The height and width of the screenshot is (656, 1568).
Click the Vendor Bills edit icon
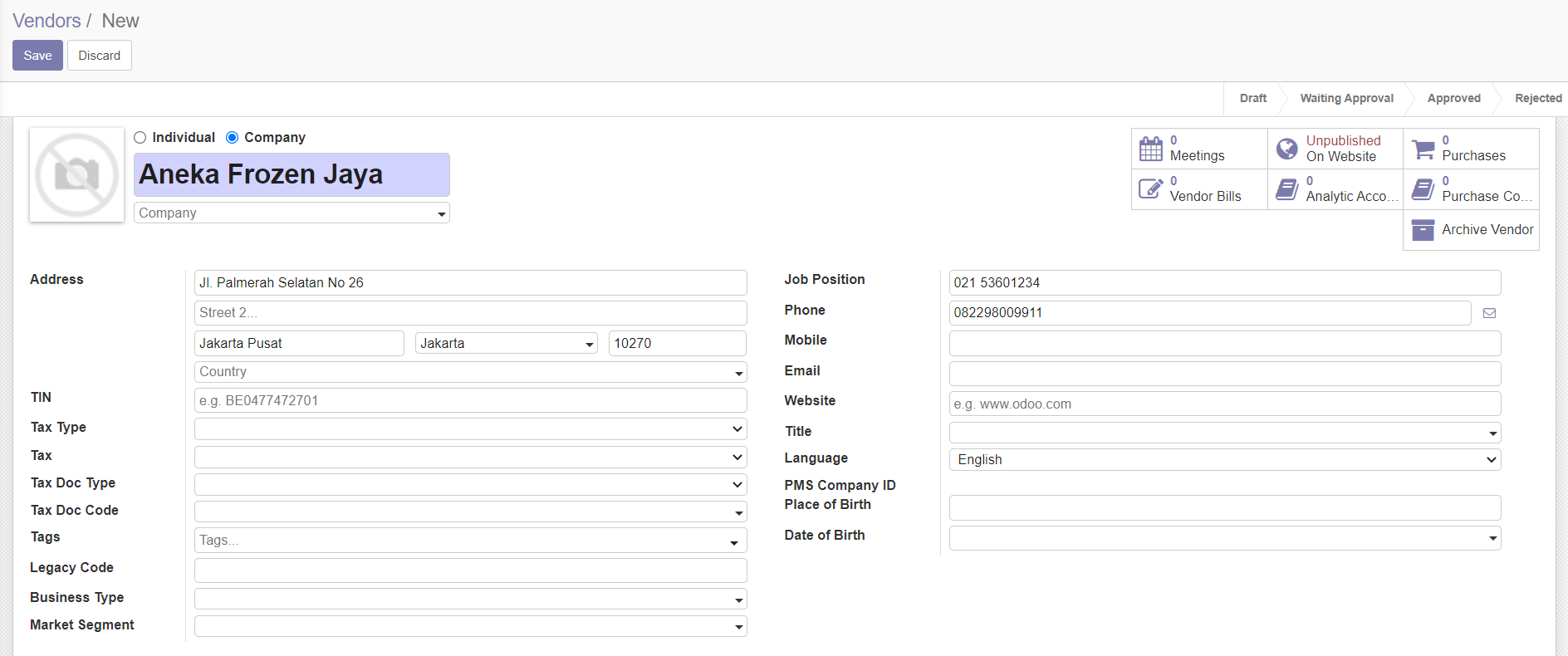tap(1150, 189)
